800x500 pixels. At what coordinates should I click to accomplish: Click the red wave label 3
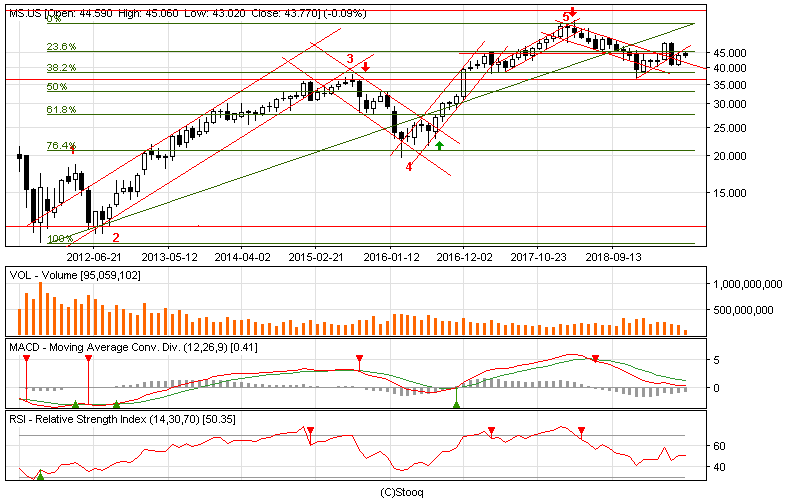click(x=350, y=59)
